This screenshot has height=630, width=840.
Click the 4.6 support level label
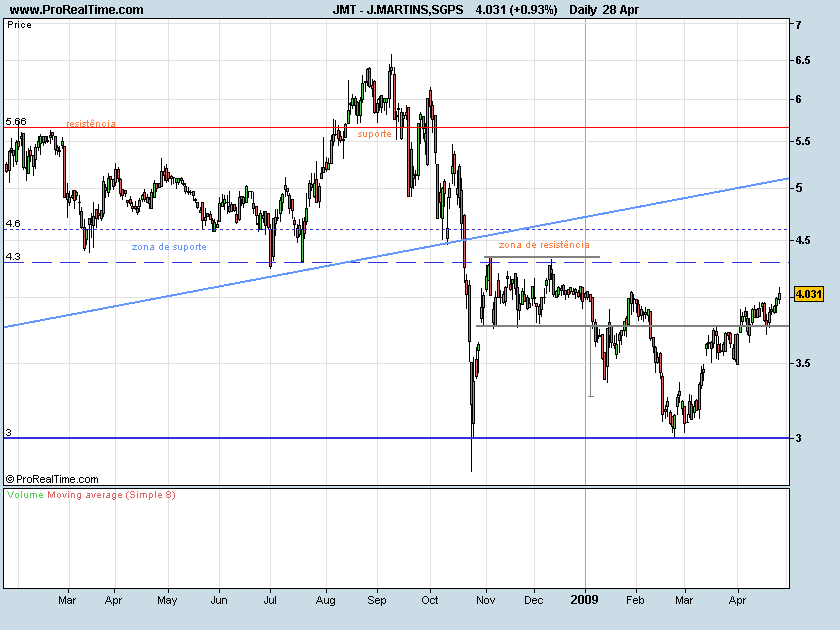click(13, 223)
